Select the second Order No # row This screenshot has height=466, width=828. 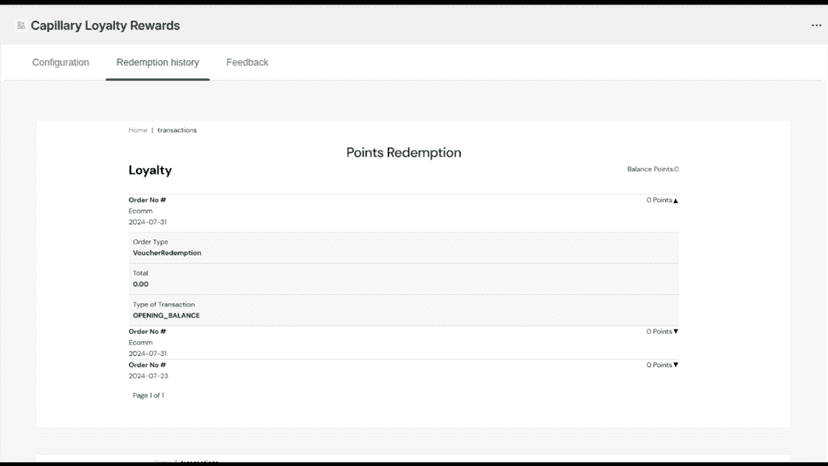pyautogui.click(x=403, y=342)
